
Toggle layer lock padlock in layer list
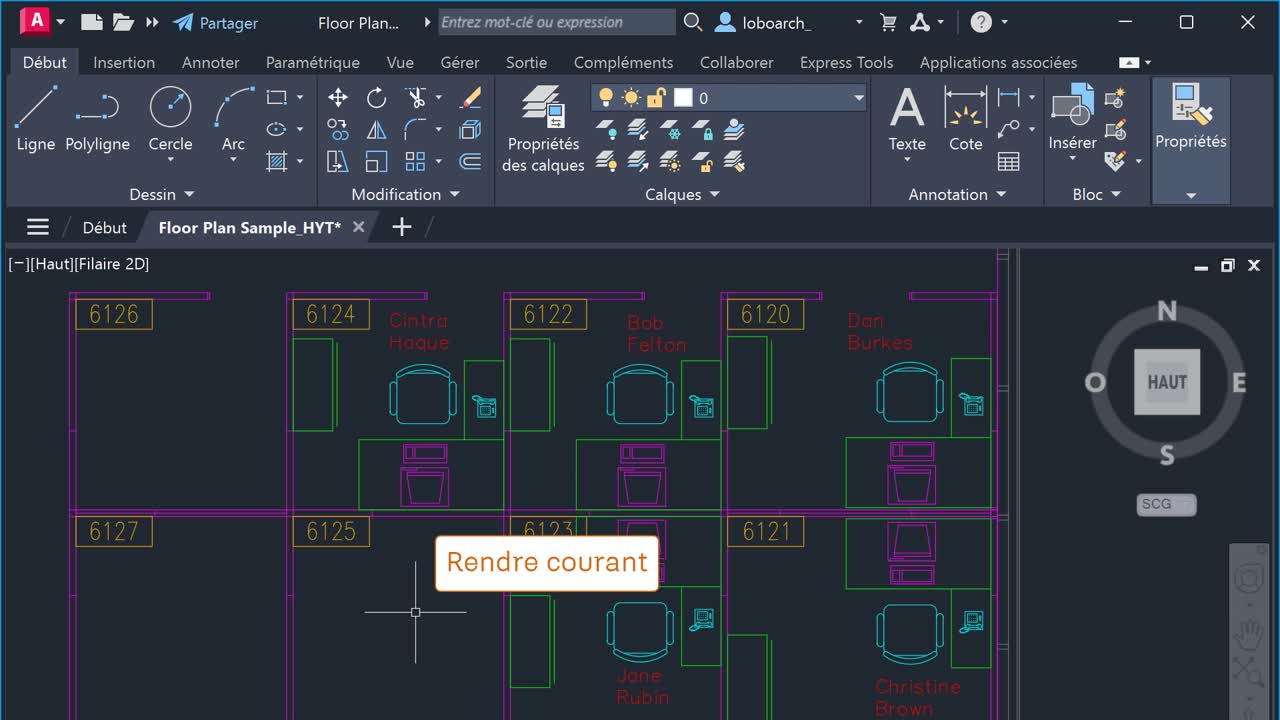click(x=656, y=97)
